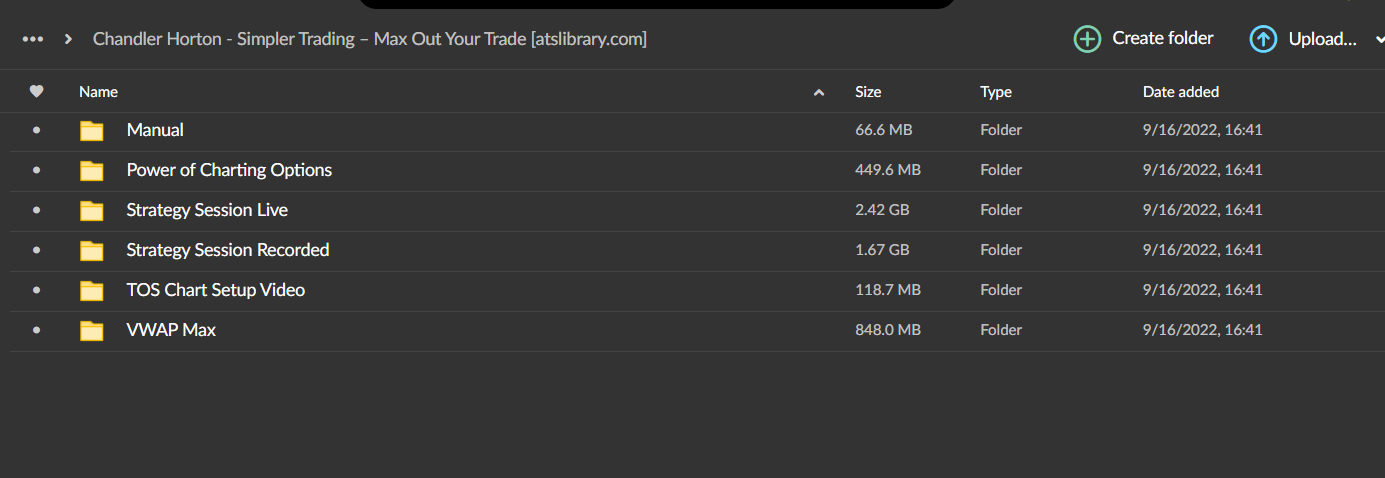The height and width of the screenshot is (478, 1385).
Task: Click the Manual folder icon
Action: coord(92,131)
